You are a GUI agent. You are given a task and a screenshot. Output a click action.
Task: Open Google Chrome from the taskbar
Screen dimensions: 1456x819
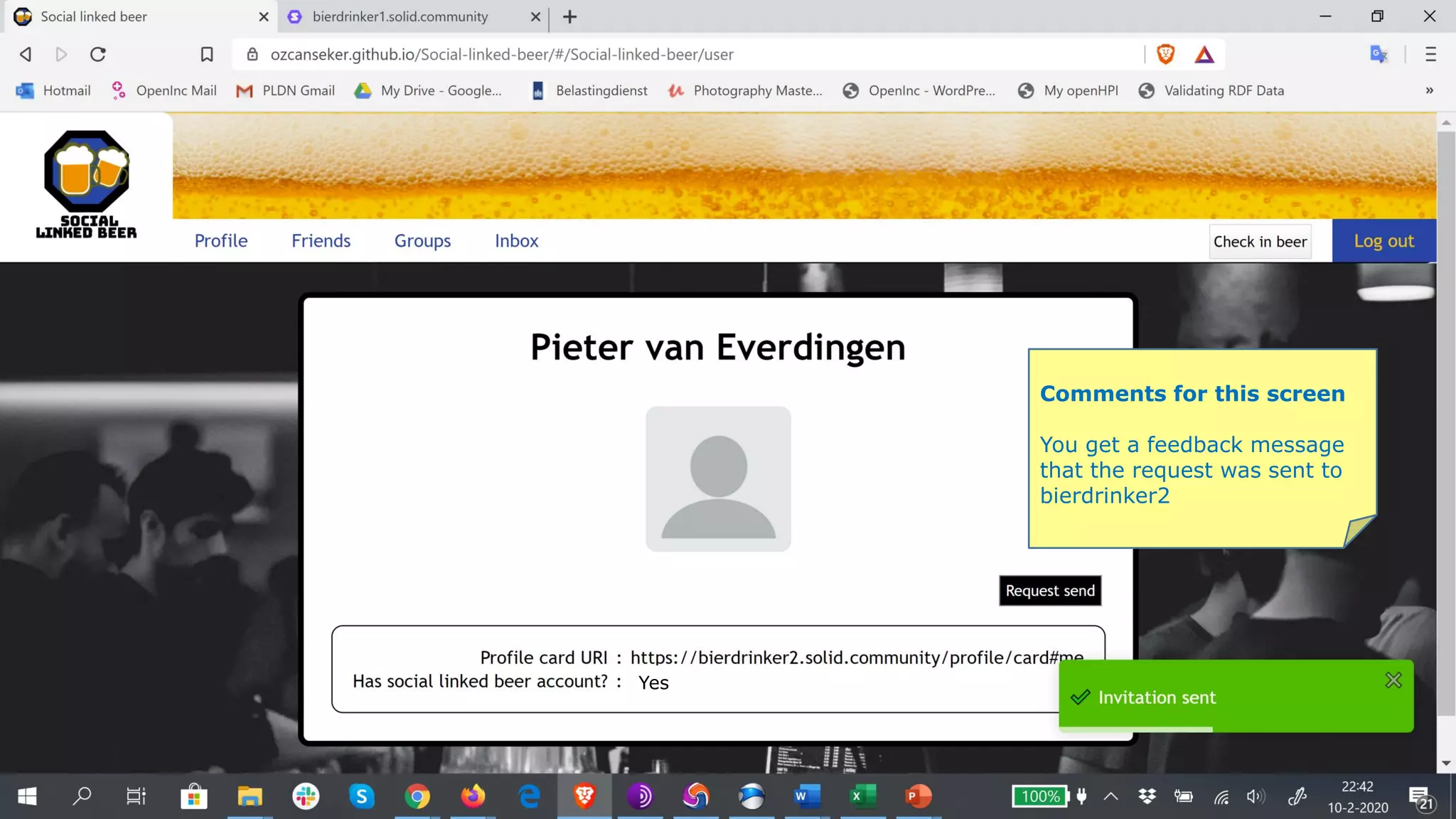tap(417, 796)
